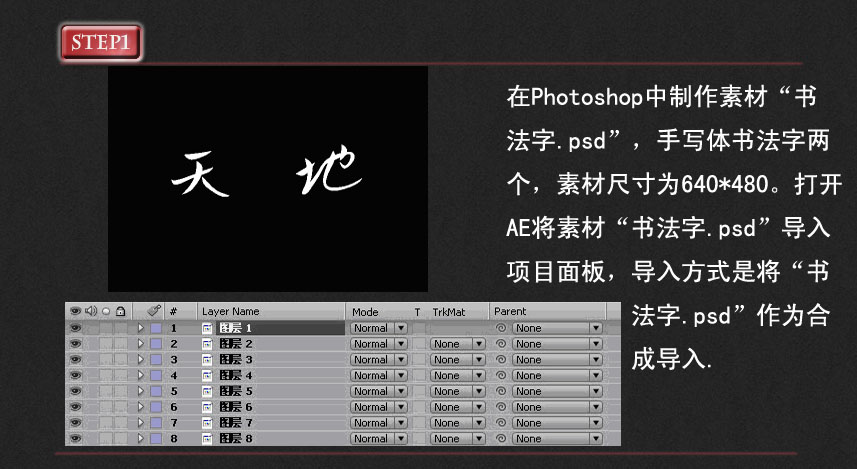Click the PSD layer icon of 图层 8
Screen dimensions: 857x469
[207, 438]
